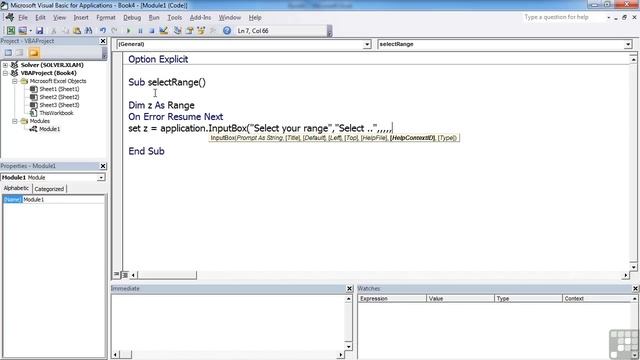
Task: Click the Insert UserForm icon
Action: tap(22, 31)
